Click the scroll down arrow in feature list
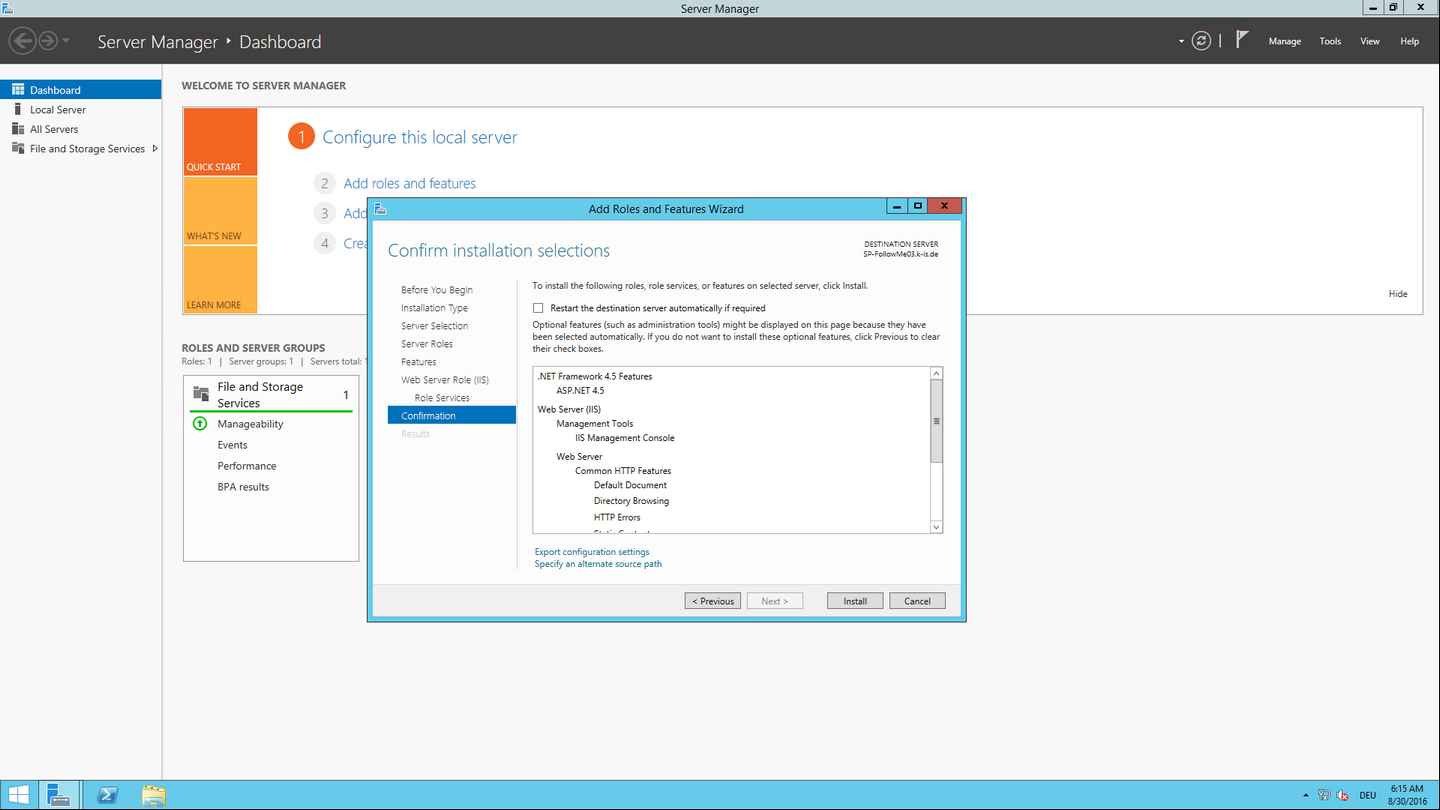The image size is (1440, 810). (937, 526)
